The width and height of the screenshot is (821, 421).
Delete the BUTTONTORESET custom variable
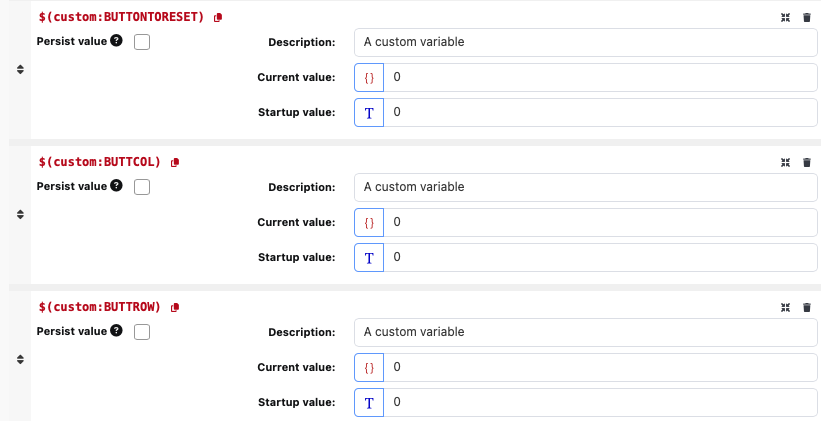click(x=807, y=18)
